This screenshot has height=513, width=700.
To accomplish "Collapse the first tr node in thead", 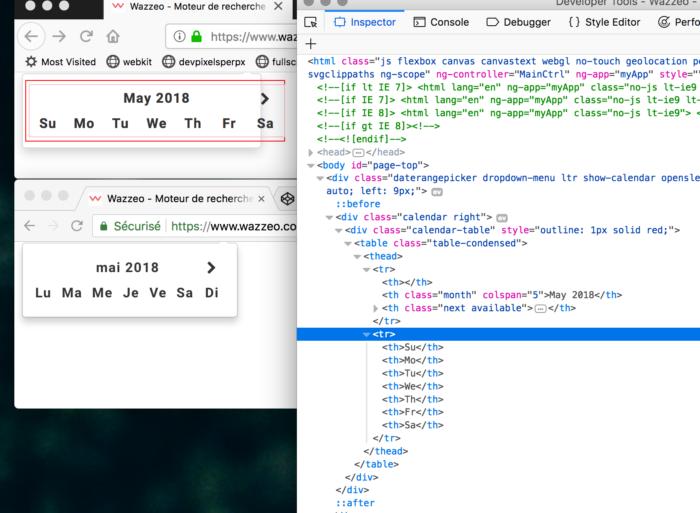I will pos(367,269).
